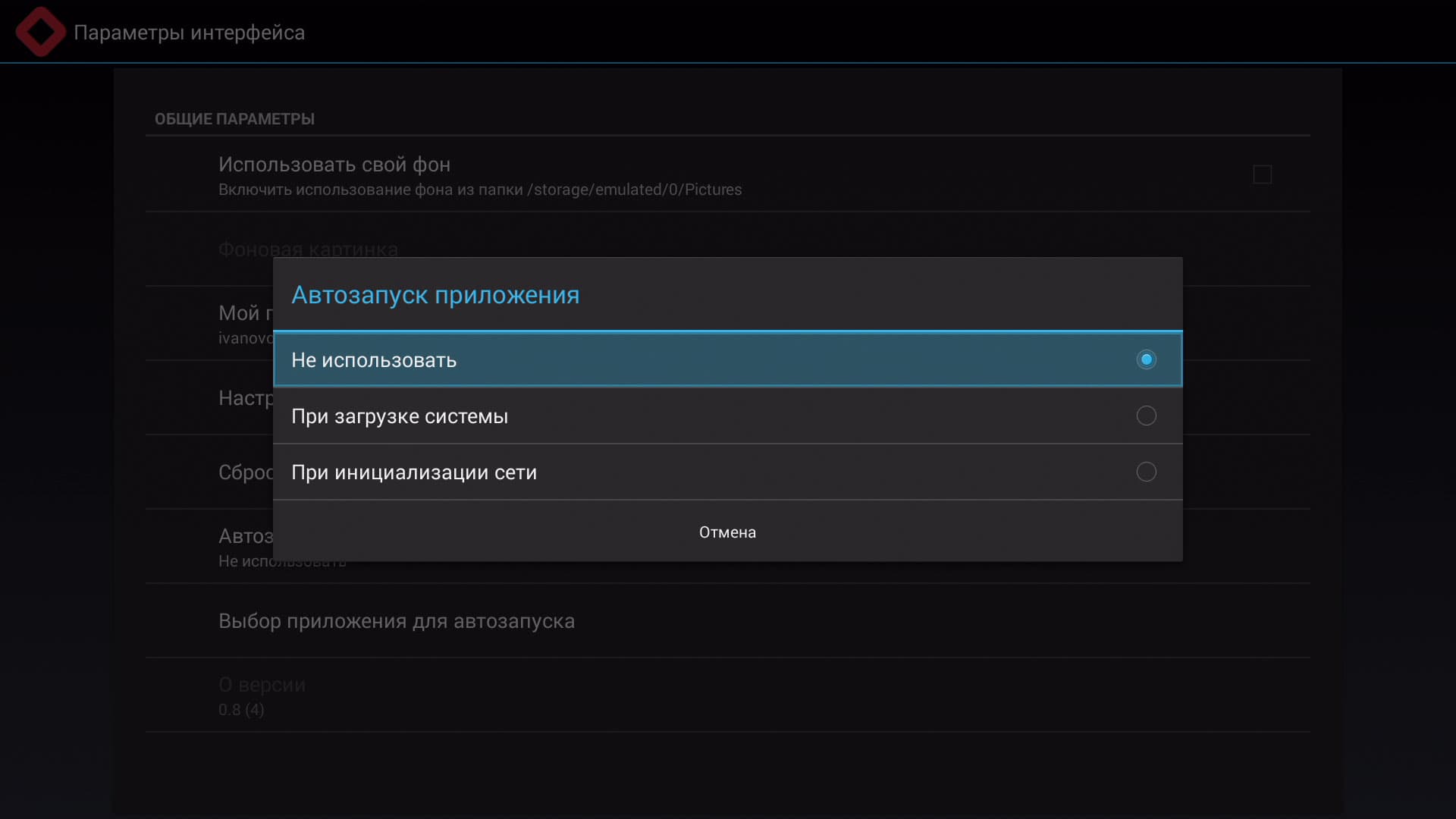Toggle the 'Использовать свой фон' checkbox
1456x819 pixels.
coord(1262,174)
